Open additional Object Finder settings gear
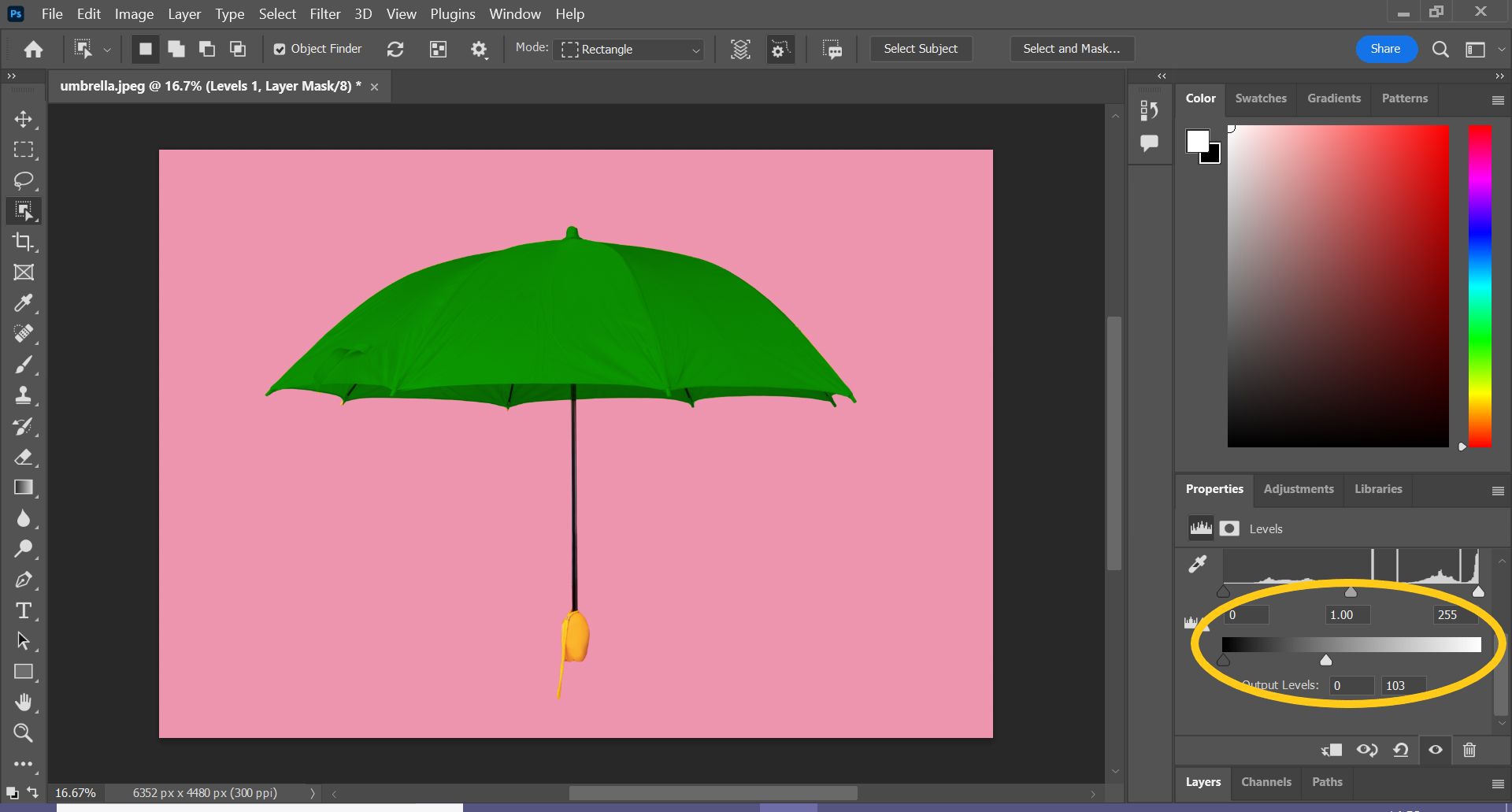 point(479,50)
